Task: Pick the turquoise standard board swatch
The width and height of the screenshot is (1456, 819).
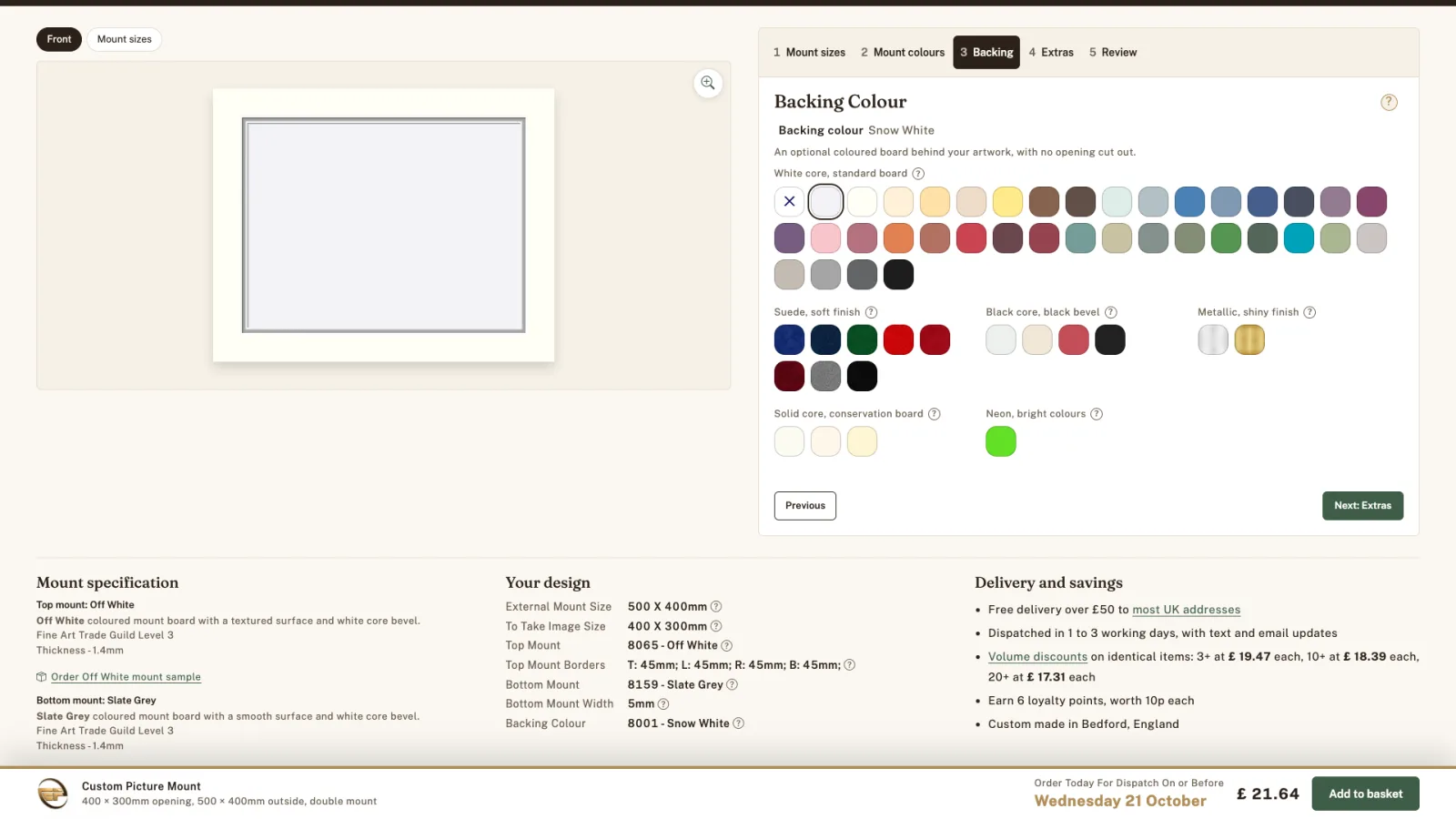Action: [1299, 238]
